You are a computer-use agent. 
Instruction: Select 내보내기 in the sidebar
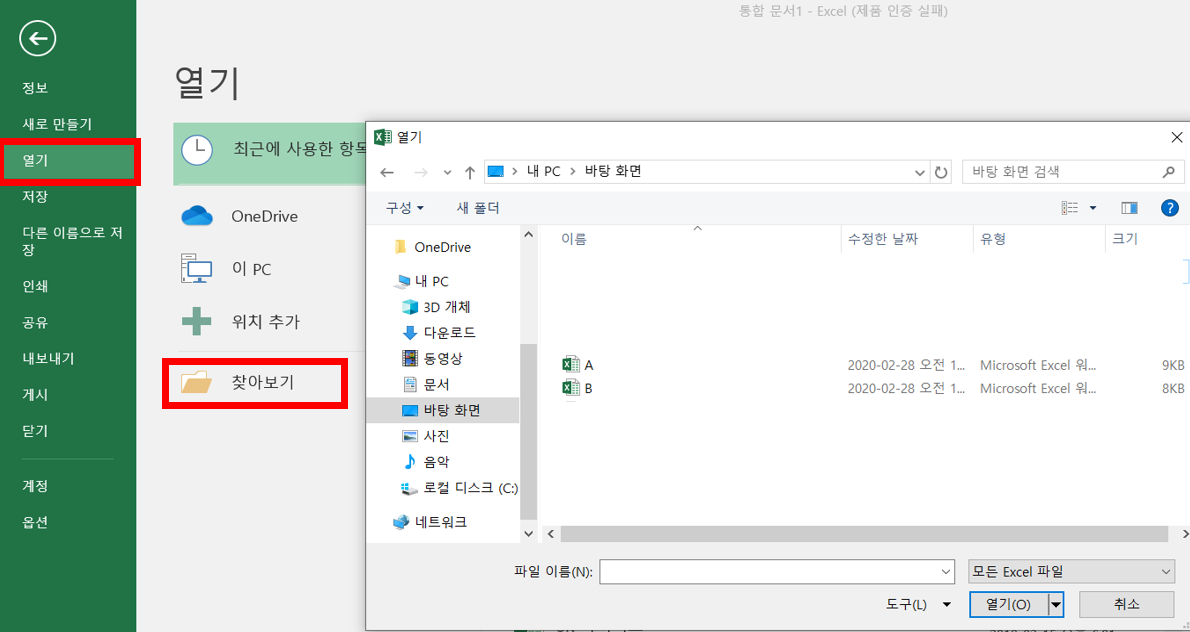(48, 359)
